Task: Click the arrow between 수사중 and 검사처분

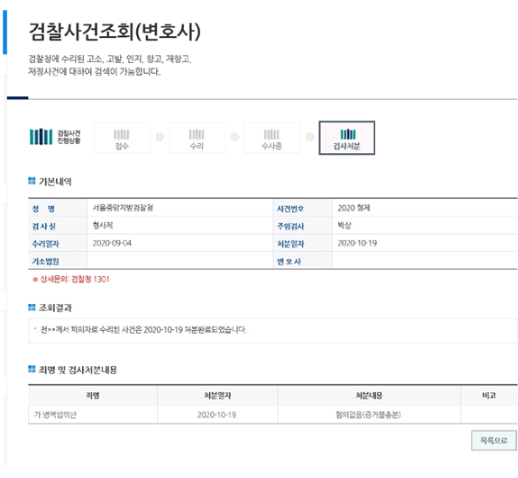Action: [310, 137]
